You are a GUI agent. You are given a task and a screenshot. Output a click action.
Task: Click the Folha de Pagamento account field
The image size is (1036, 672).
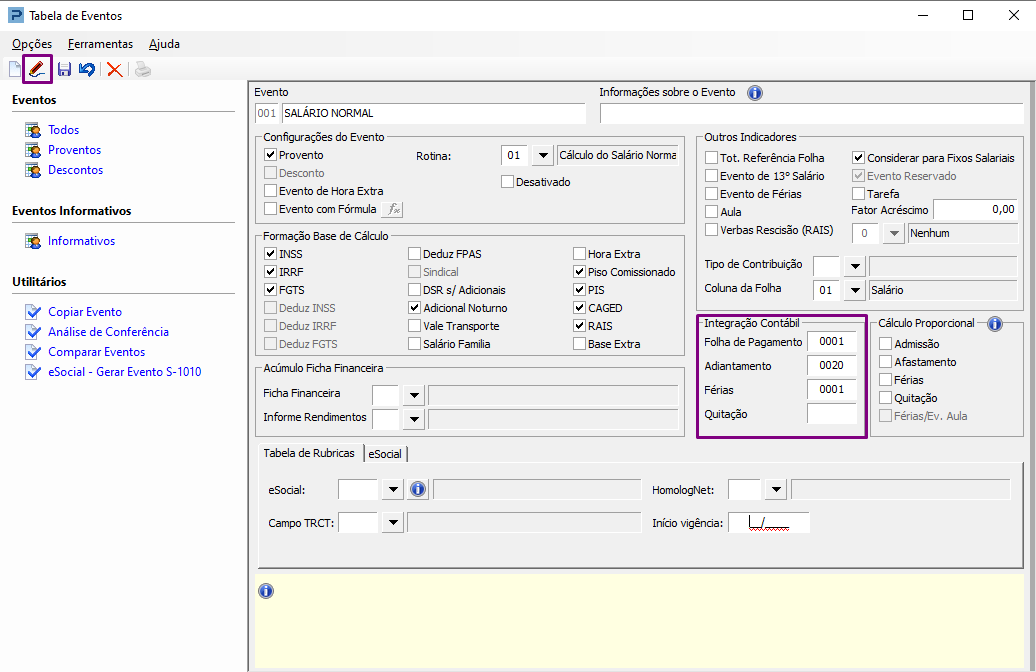[832, 342]
